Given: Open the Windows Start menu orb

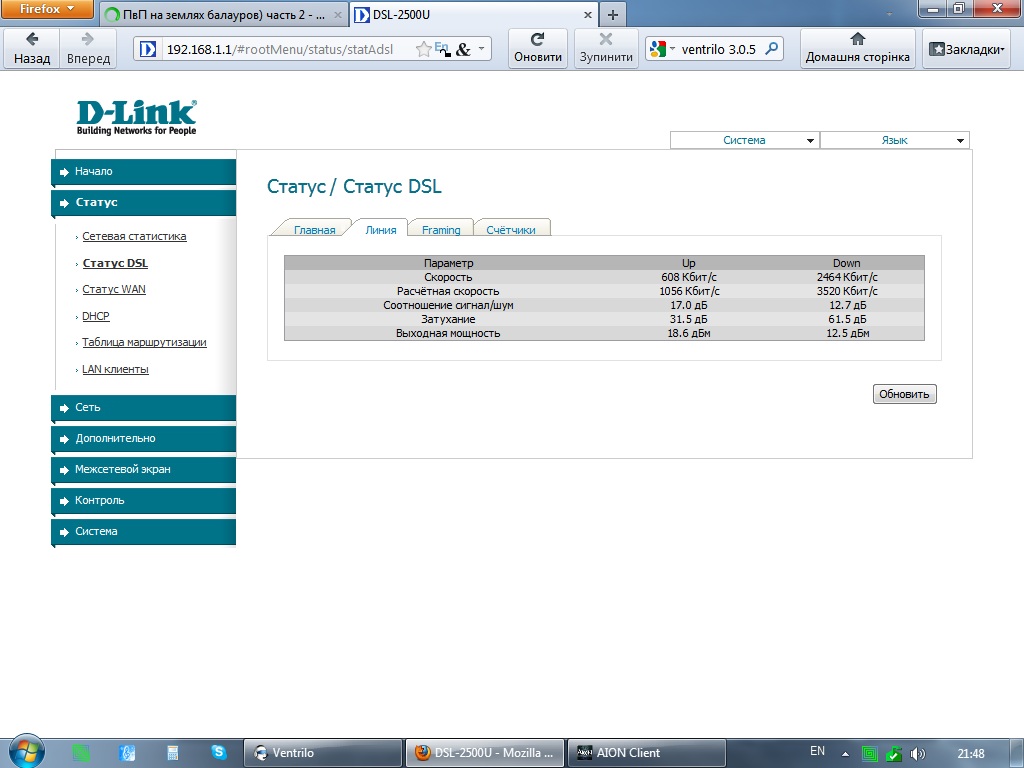Looking at the screenshot, I should (25, 751).
